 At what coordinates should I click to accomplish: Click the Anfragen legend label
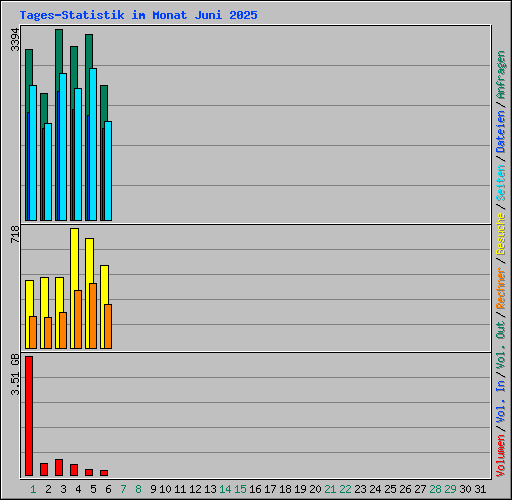click(500, 75)
